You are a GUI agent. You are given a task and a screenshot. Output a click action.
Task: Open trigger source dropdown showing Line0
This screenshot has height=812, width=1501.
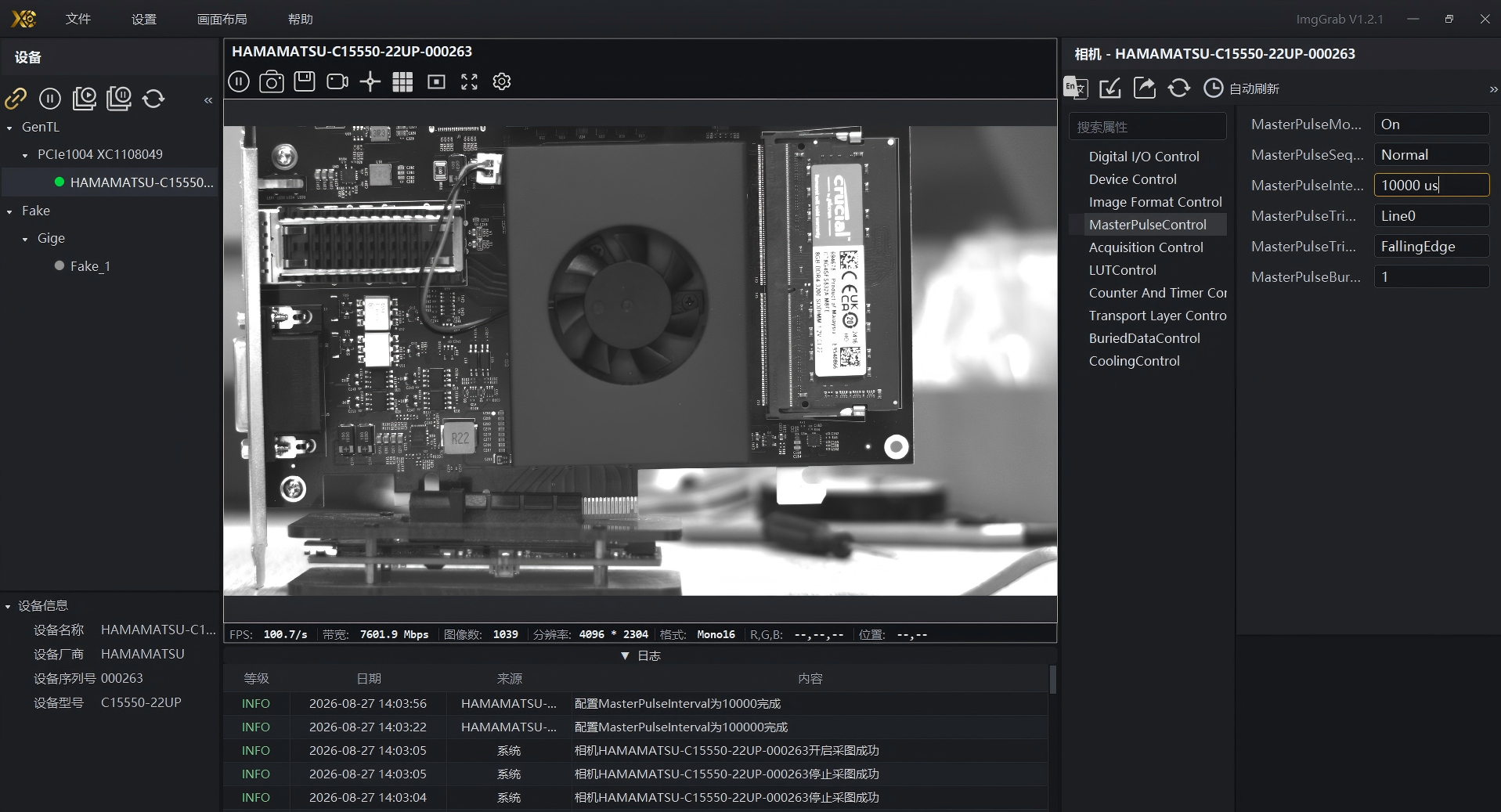pyautogui.click(x=1431, y=216)
